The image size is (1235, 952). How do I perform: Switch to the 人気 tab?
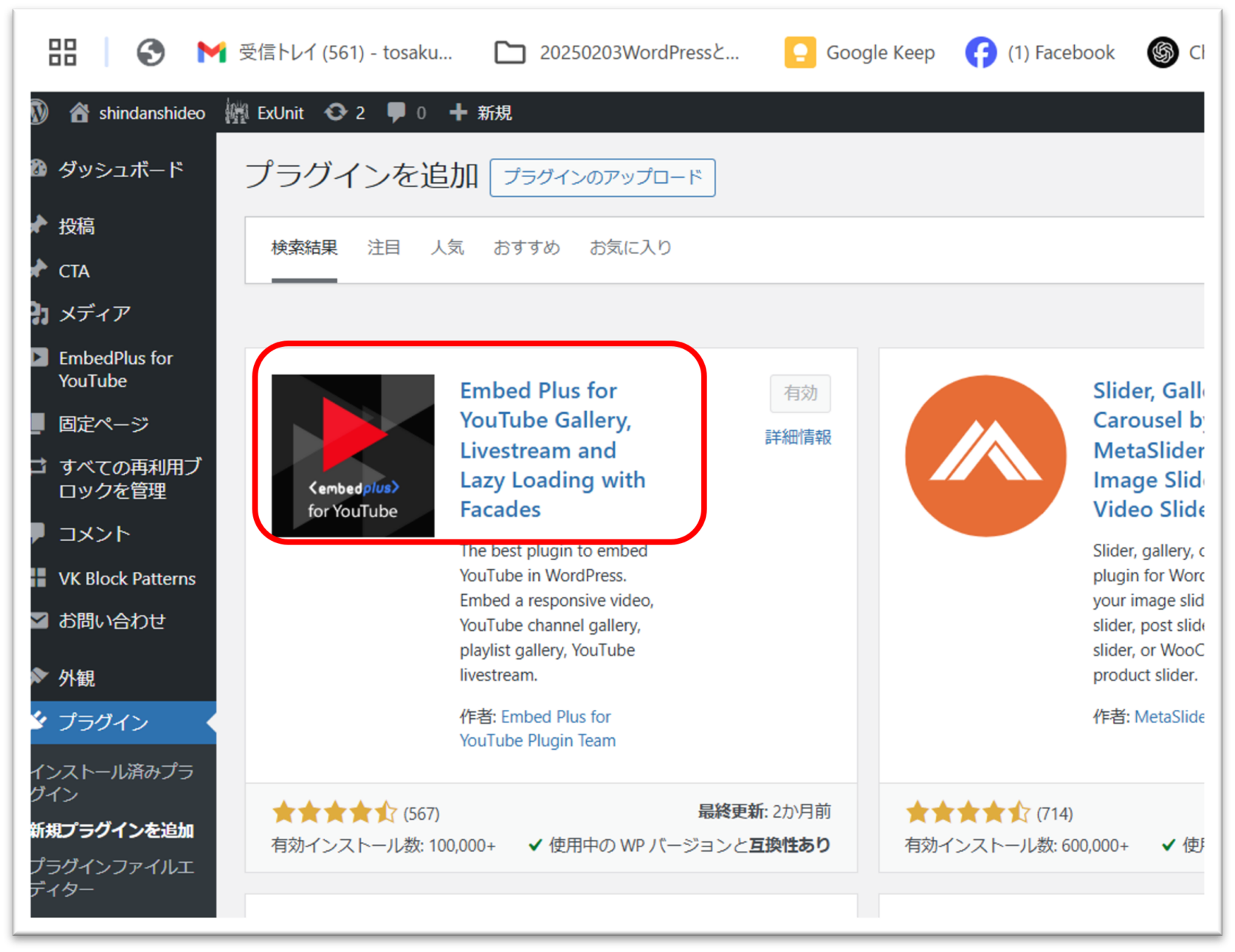[447, 248]
